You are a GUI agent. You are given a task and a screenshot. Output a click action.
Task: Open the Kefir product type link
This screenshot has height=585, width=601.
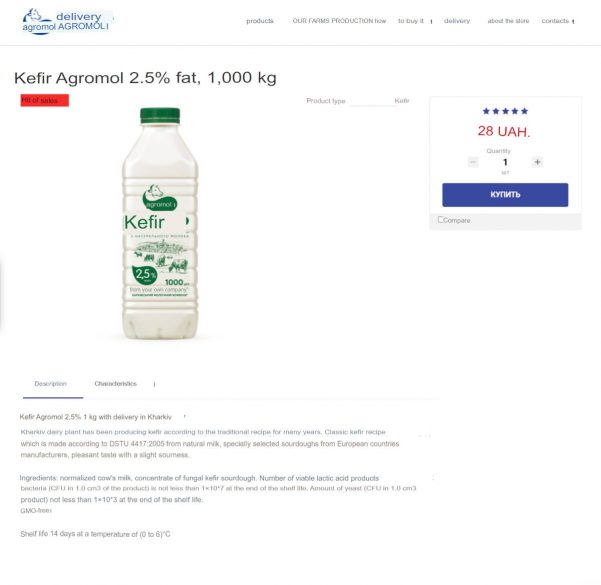coord(402,101)
